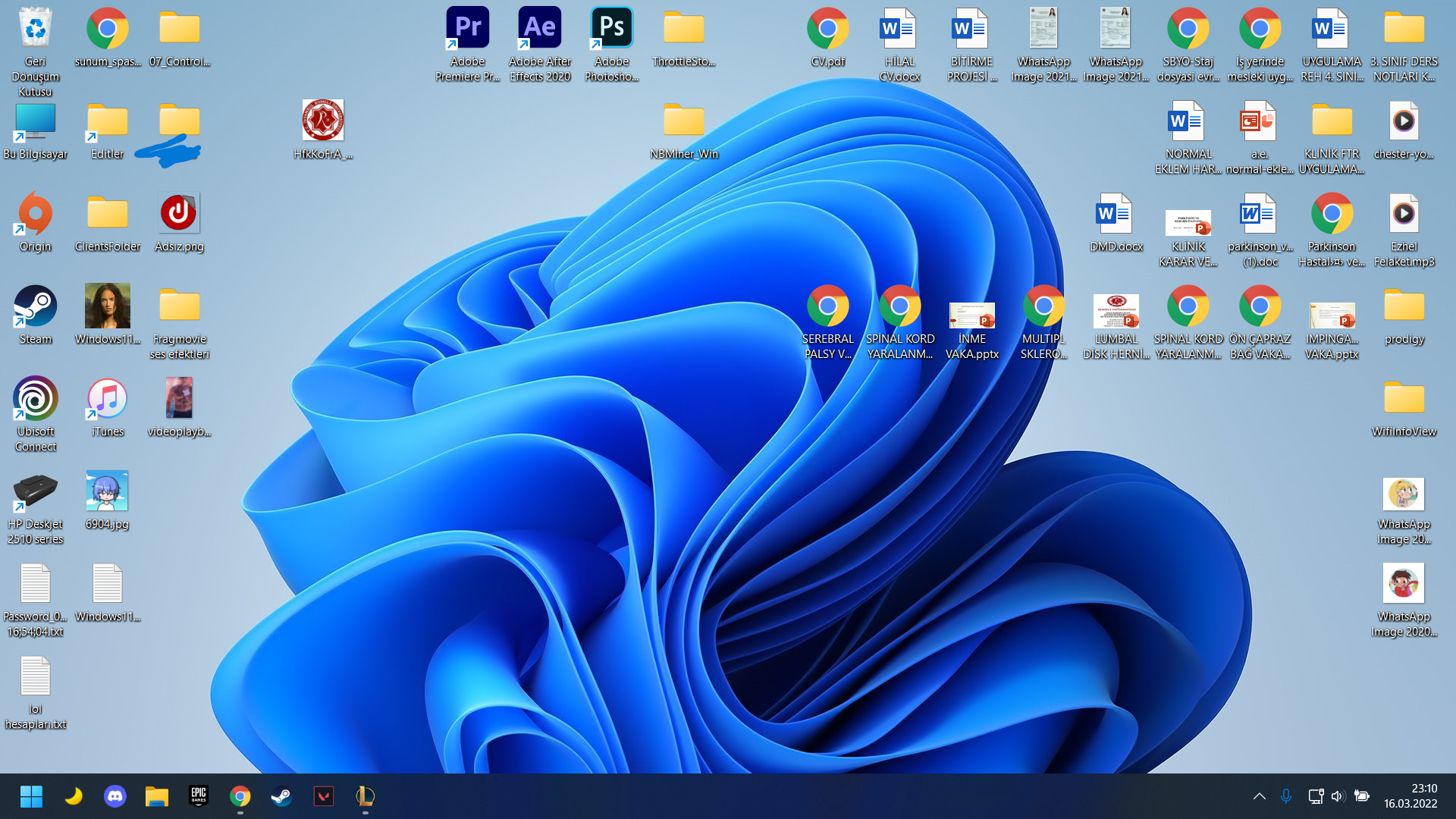Expand hidden system tray icons chevron
Viewport: 1456px width, 819px height.
click(x=1259, y=796)
